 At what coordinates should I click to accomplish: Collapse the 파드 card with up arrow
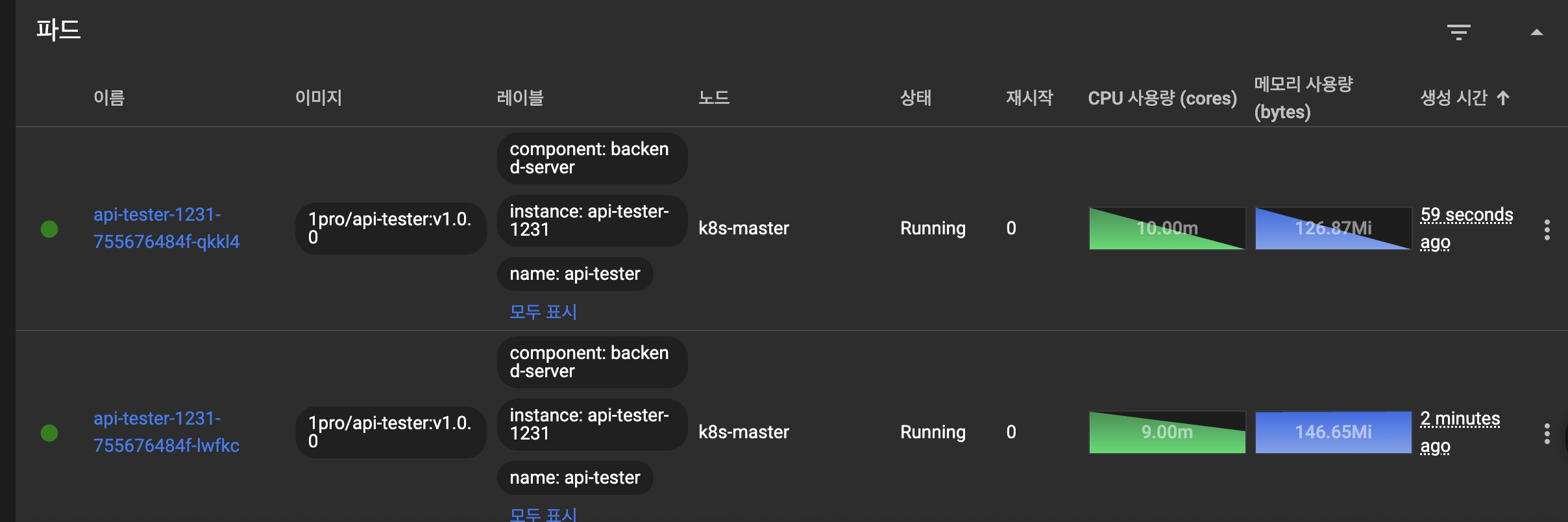pos(1536,32)
